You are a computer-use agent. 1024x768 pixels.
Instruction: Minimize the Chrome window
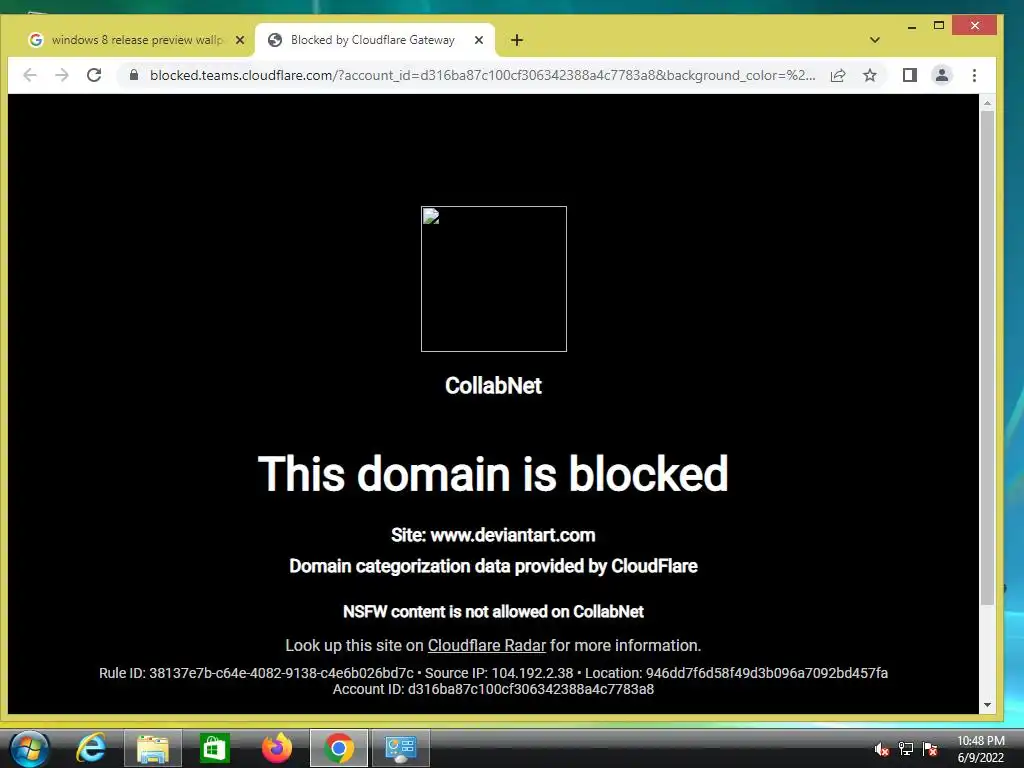912,26
